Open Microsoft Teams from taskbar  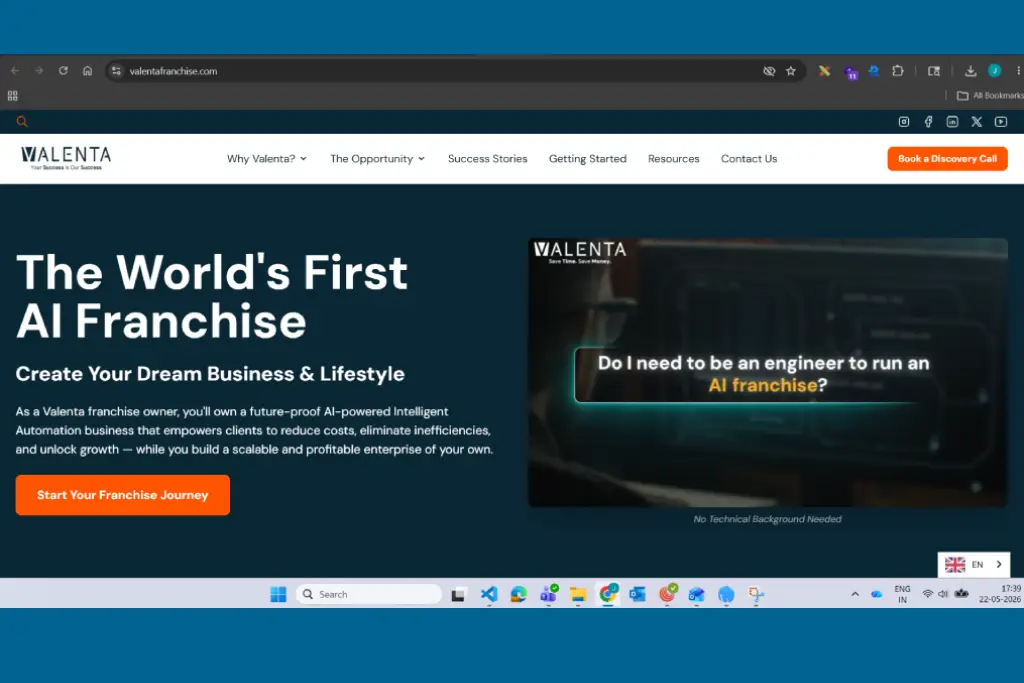(x=549, y=594)
